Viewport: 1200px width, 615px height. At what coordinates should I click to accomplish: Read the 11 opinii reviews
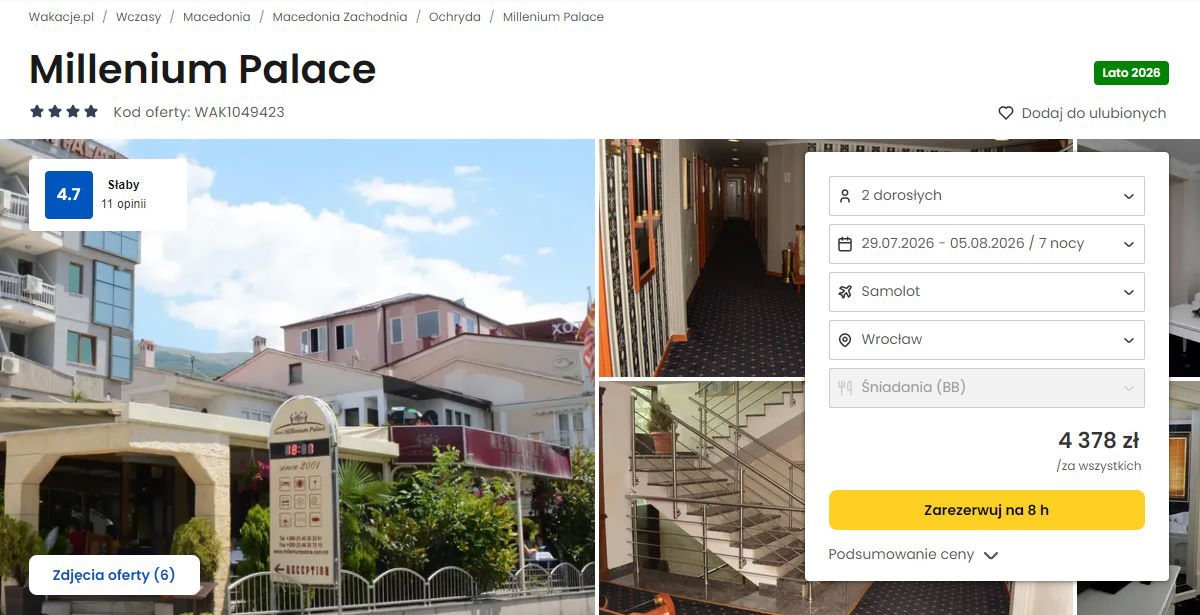pos(123,204)
